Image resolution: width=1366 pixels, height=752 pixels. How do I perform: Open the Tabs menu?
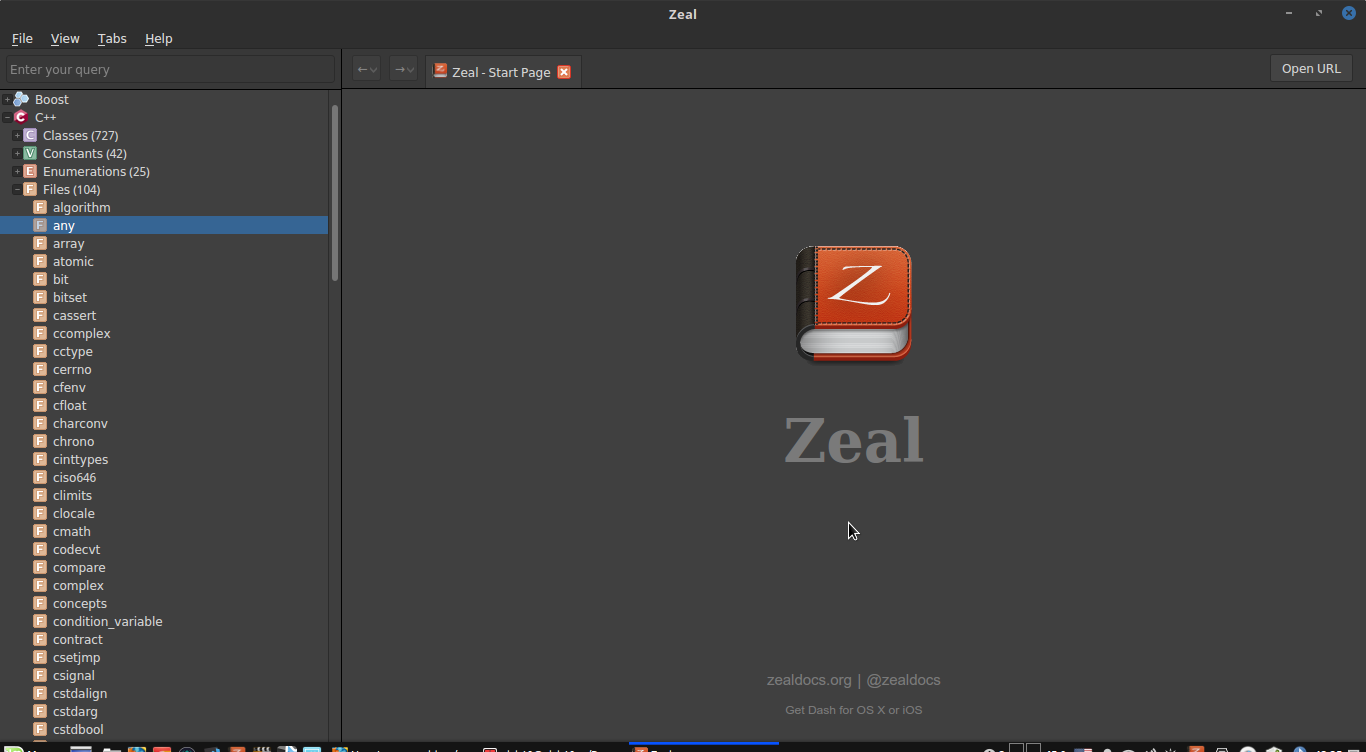pos(112,38)
